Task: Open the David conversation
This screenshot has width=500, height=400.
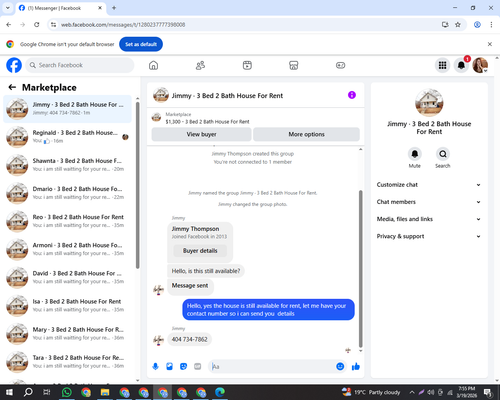Action: pos(67,277)
